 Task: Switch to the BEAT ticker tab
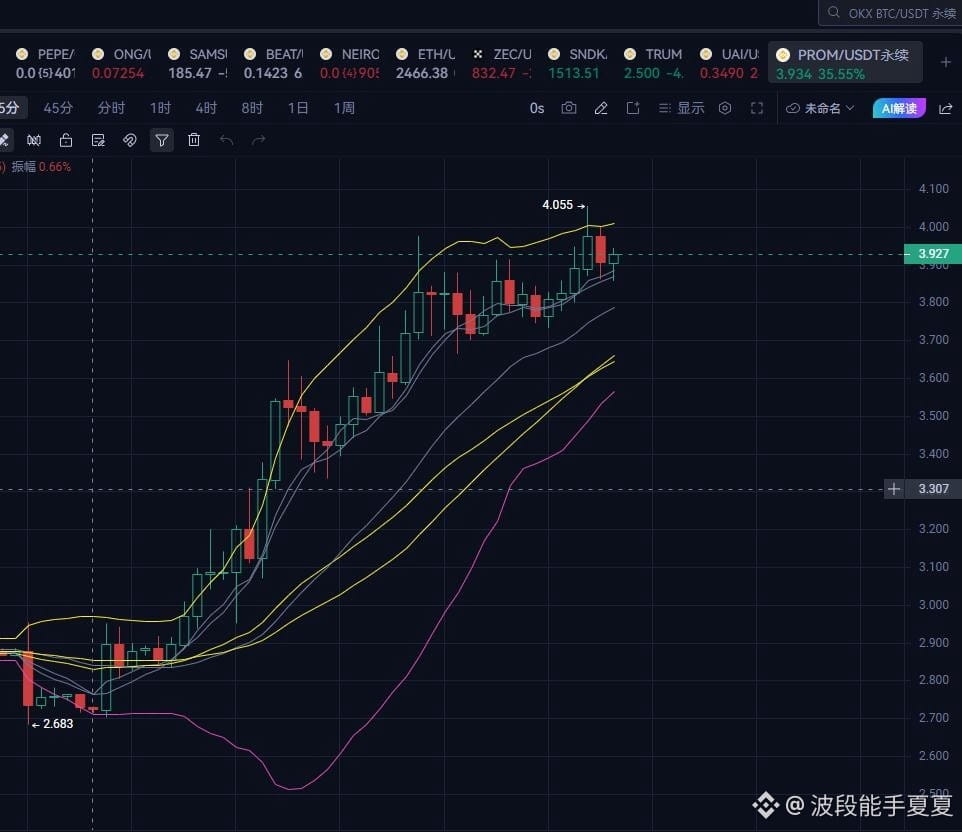click(x=274, y=63)
